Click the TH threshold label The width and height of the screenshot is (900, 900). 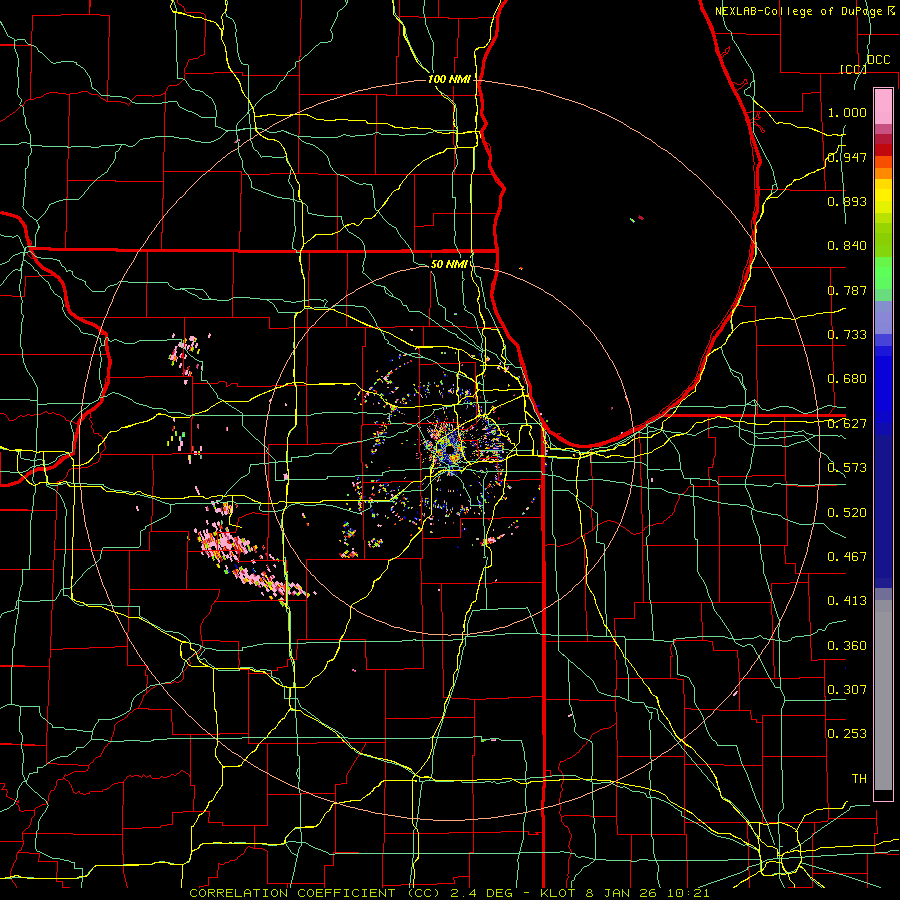pyautogui.click(x=859, y=779)
